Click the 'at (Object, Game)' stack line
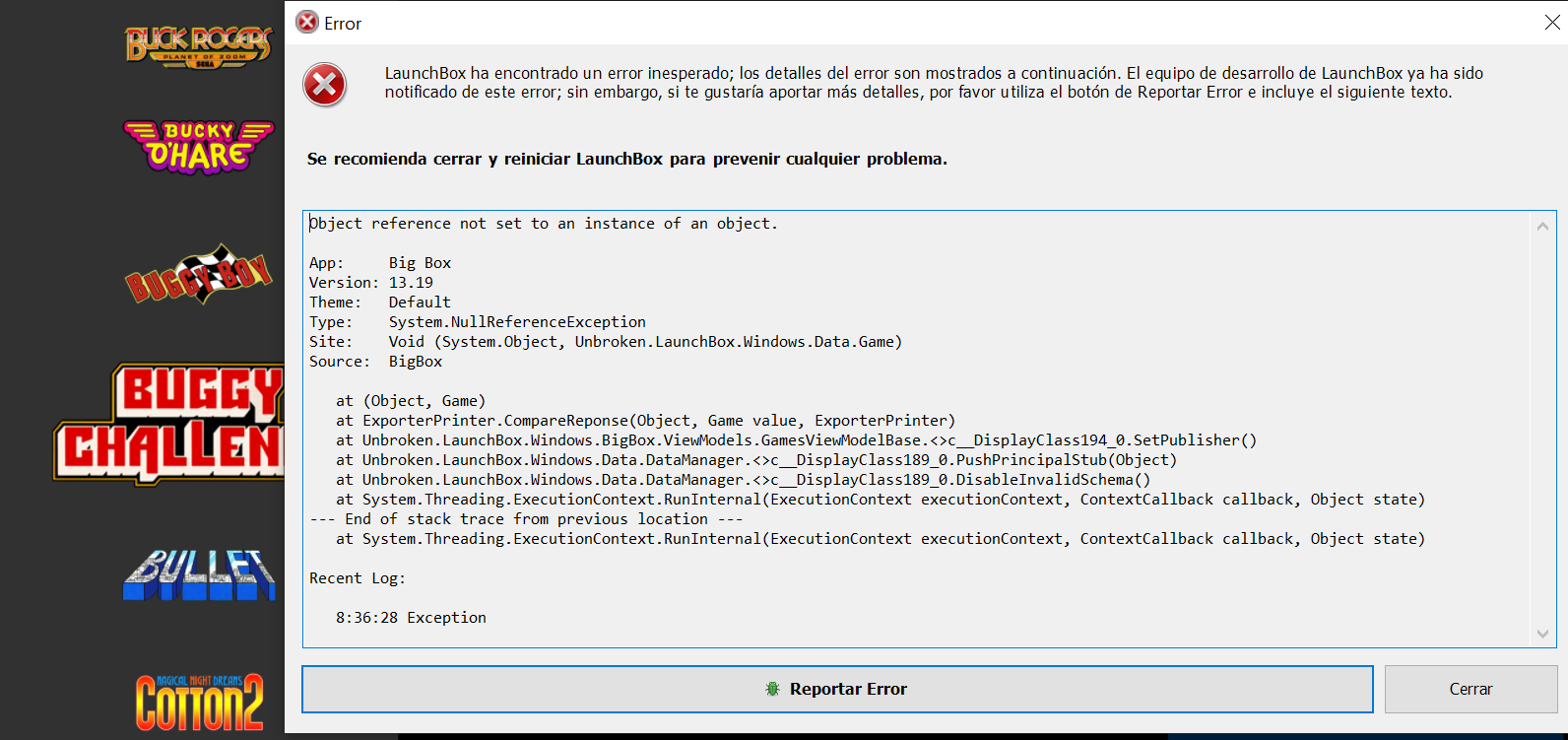Viewport: 1568px width, 740px height. point(411,401)
